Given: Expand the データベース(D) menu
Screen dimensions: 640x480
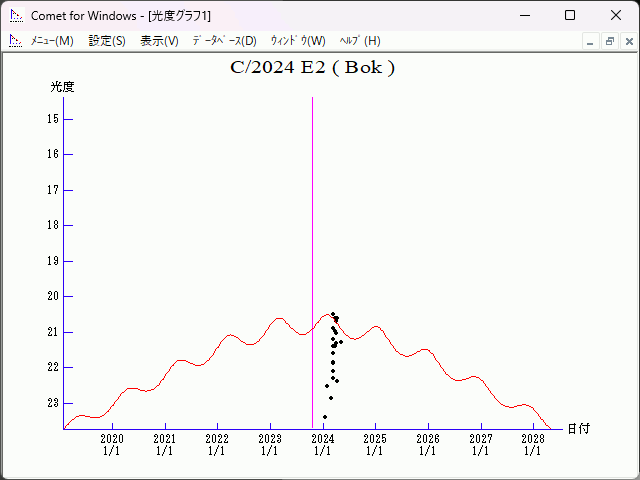Looking at the screenshot, I should point(224,41).
